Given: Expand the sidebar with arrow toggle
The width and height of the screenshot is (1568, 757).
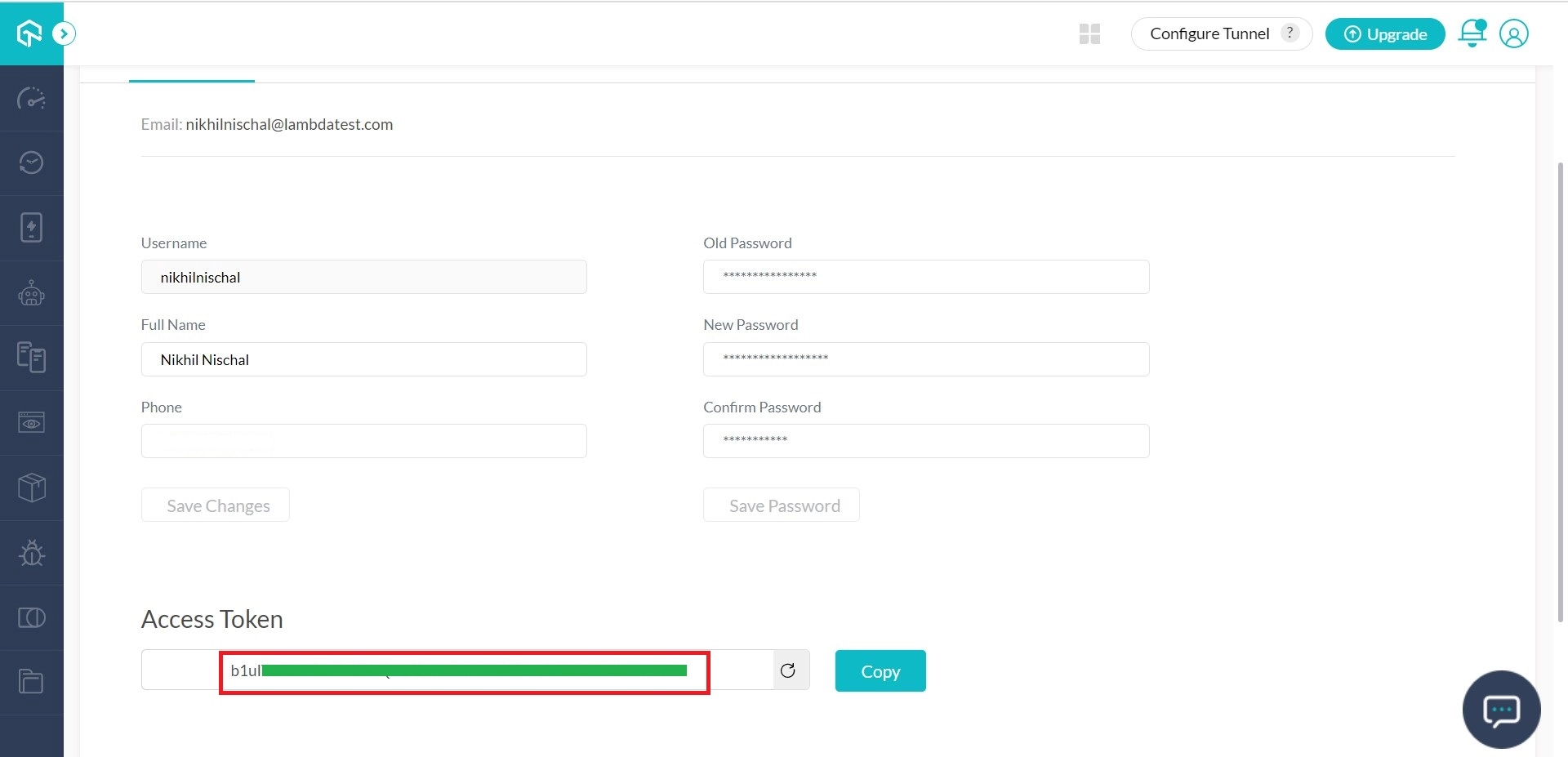Looking at the screenshot, I should point(64,33).
